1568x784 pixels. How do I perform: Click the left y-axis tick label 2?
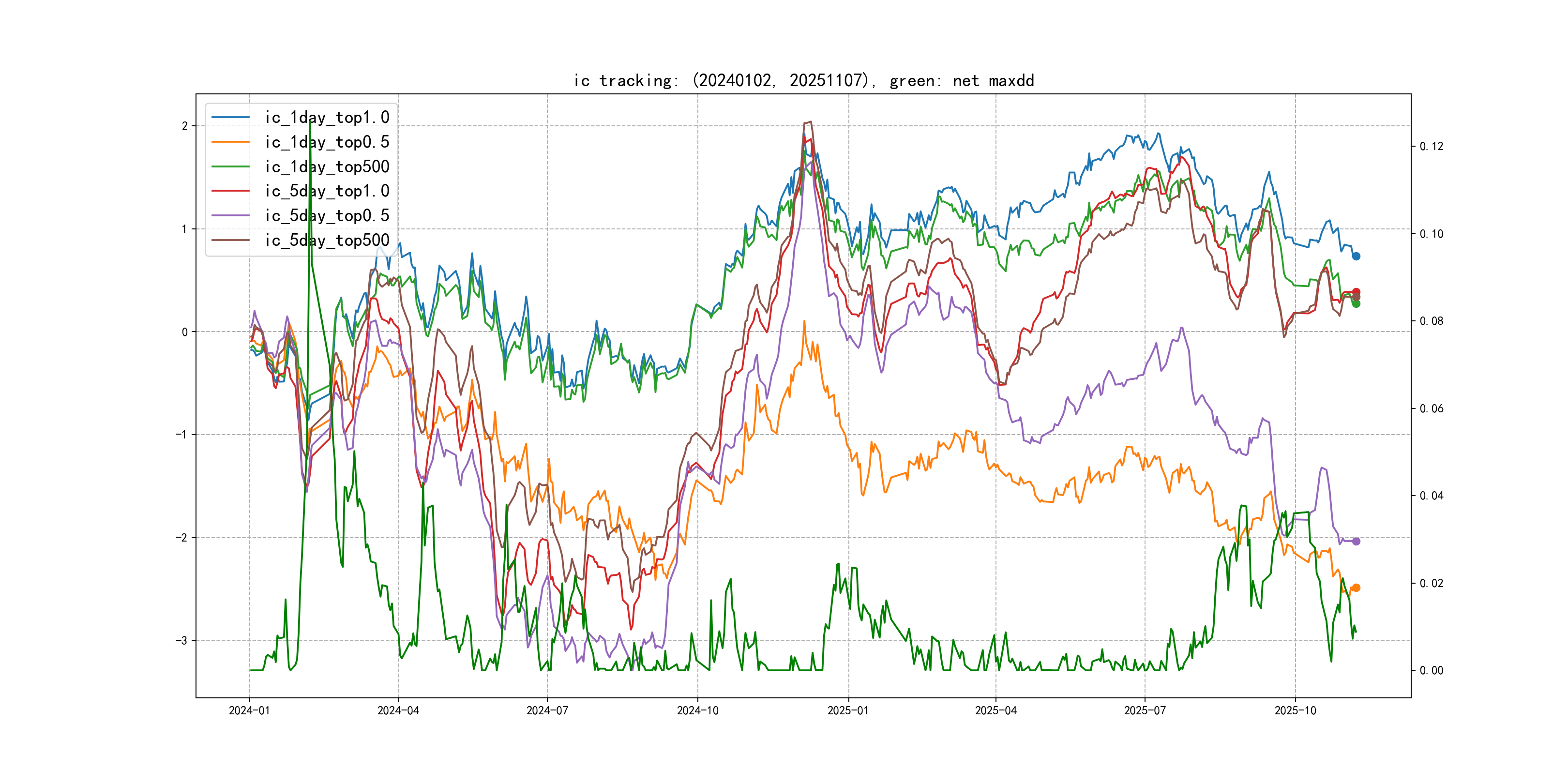tap(184, 126)
